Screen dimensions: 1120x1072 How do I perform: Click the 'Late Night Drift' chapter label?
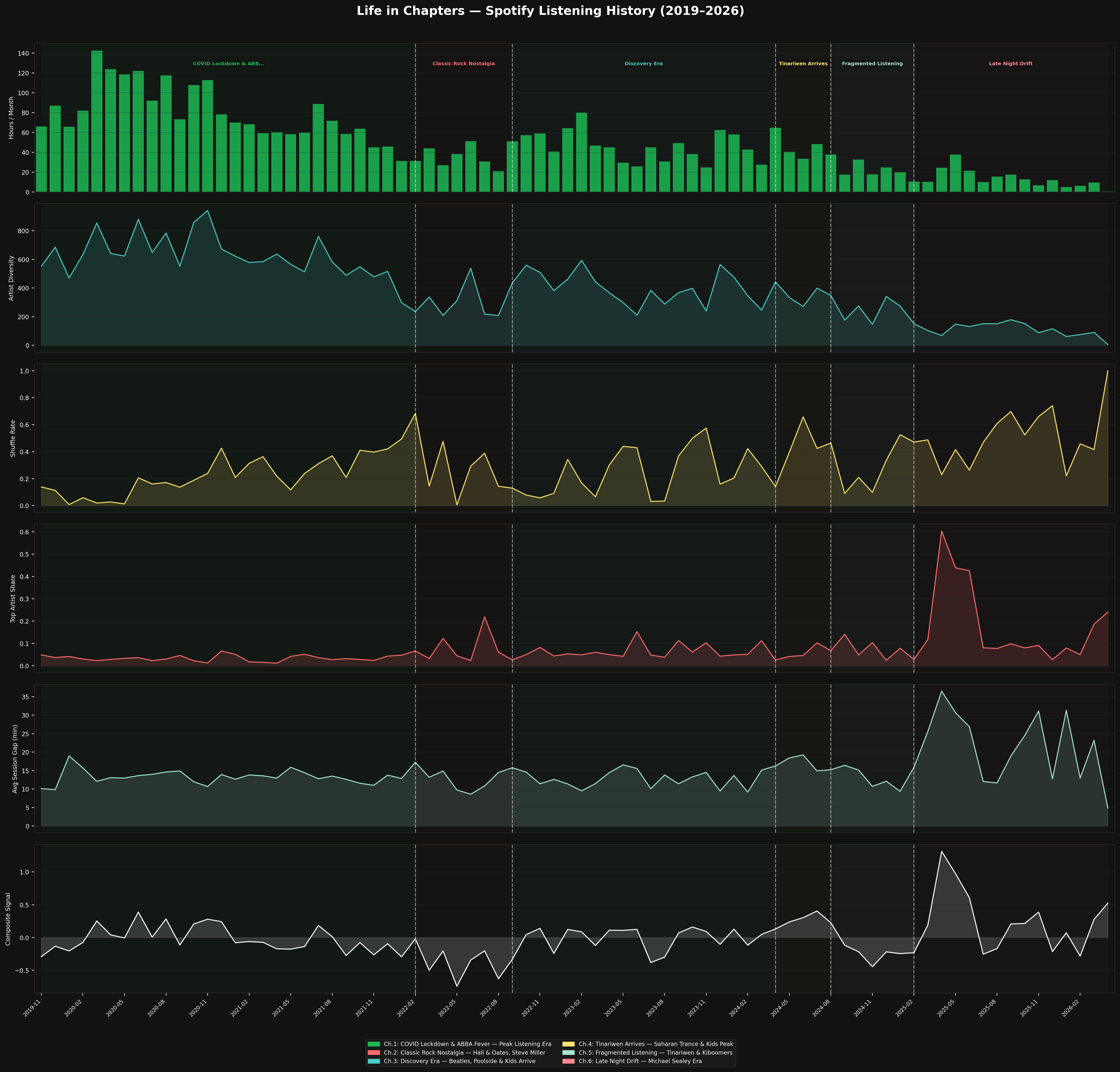1010,64
